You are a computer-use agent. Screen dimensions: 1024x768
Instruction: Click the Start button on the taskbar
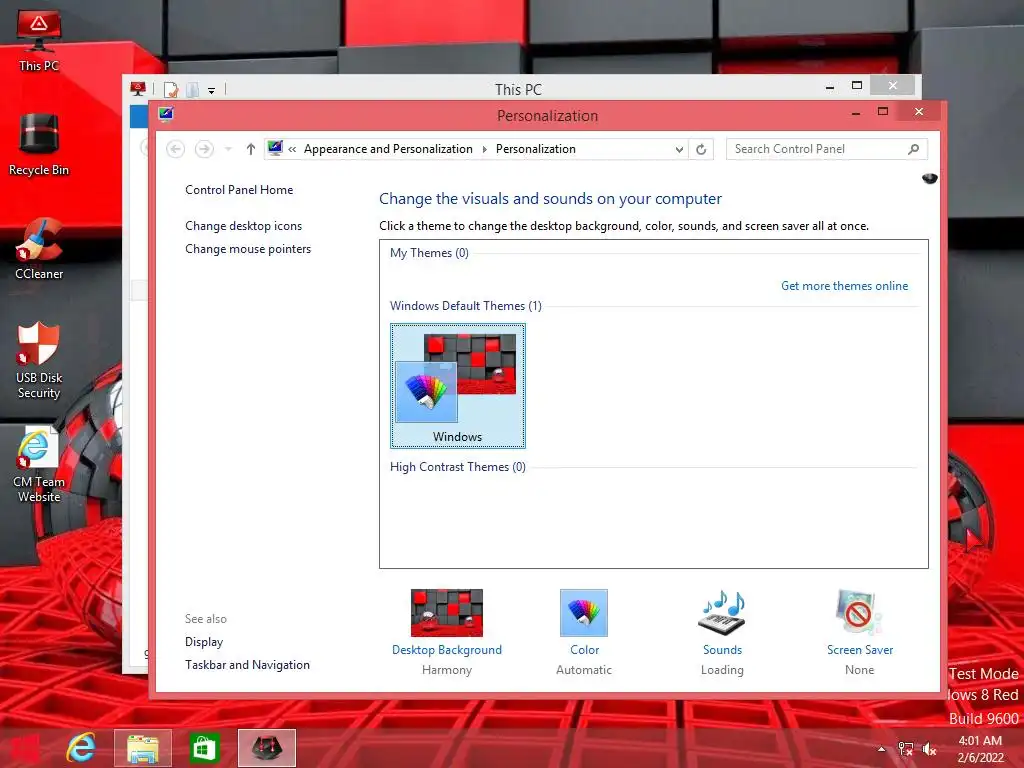(24, 748)
